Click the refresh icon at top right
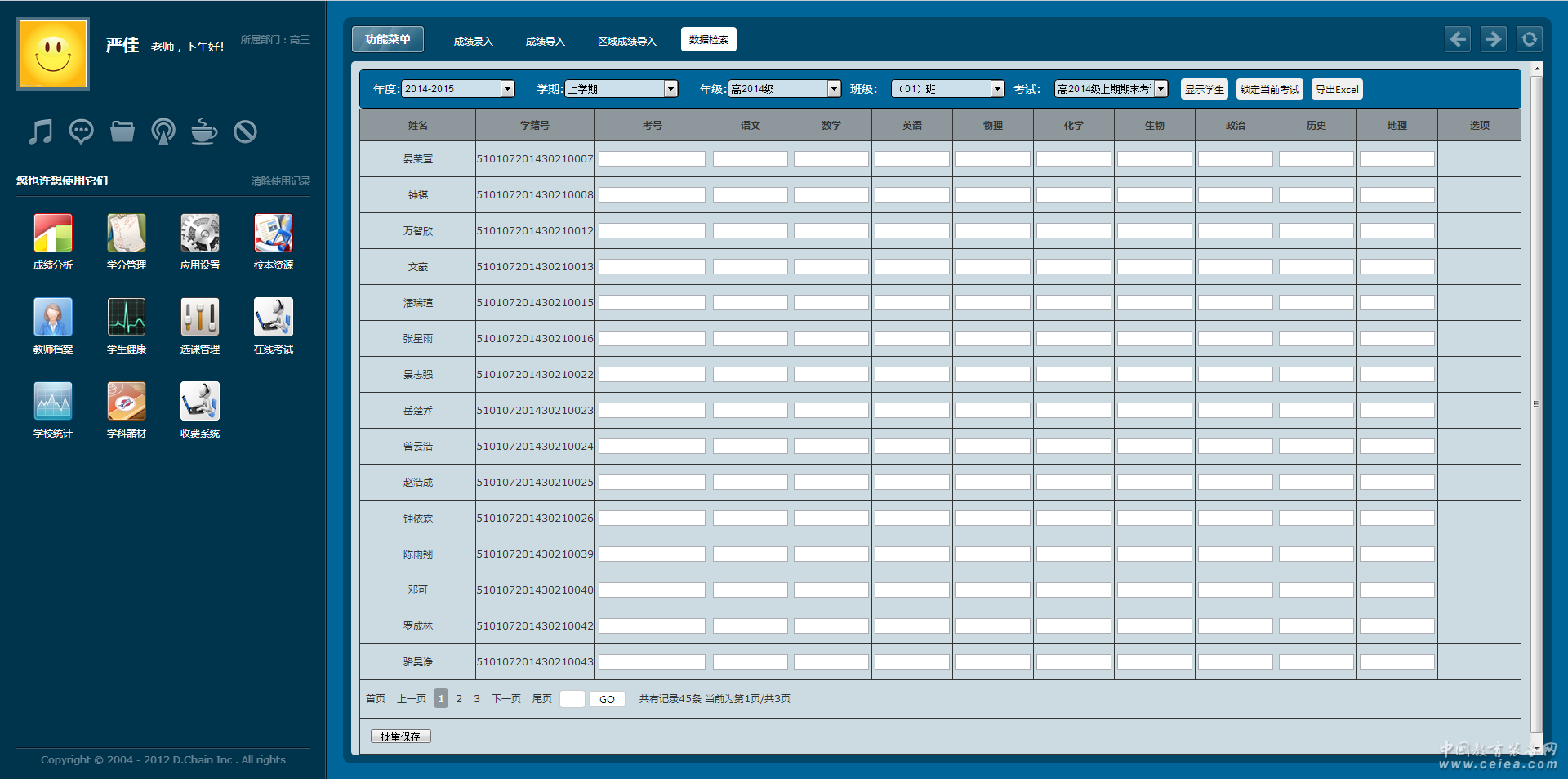 pos(1529,39)
